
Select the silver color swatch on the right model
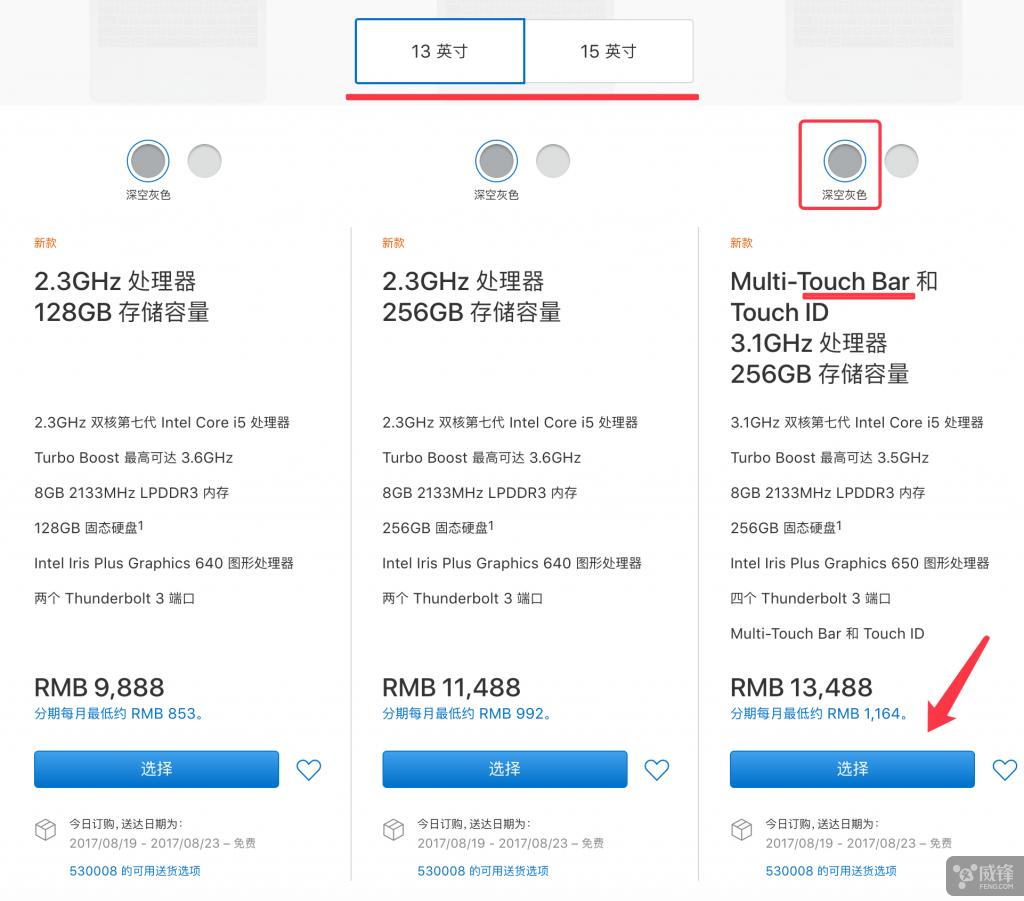[901, 160]
